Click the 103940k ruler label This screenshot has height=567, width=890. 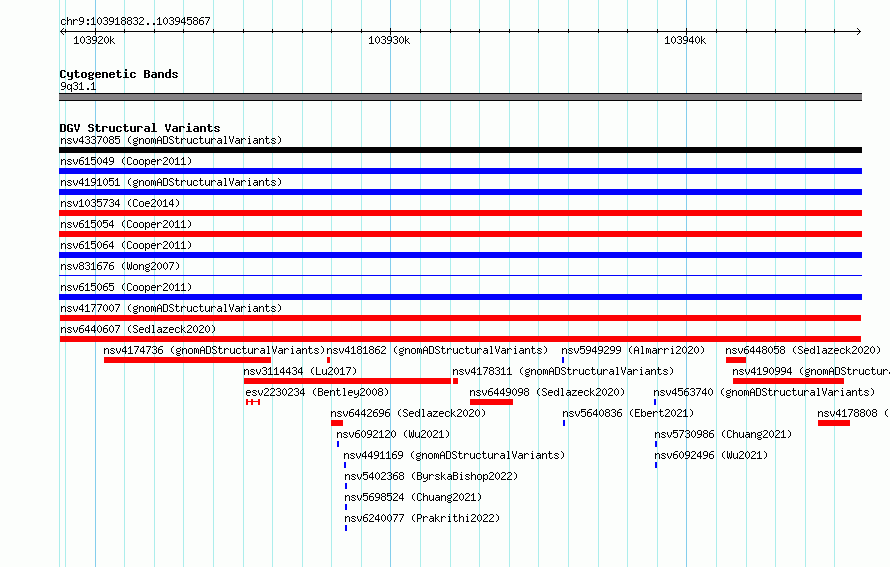coord(685,40)
